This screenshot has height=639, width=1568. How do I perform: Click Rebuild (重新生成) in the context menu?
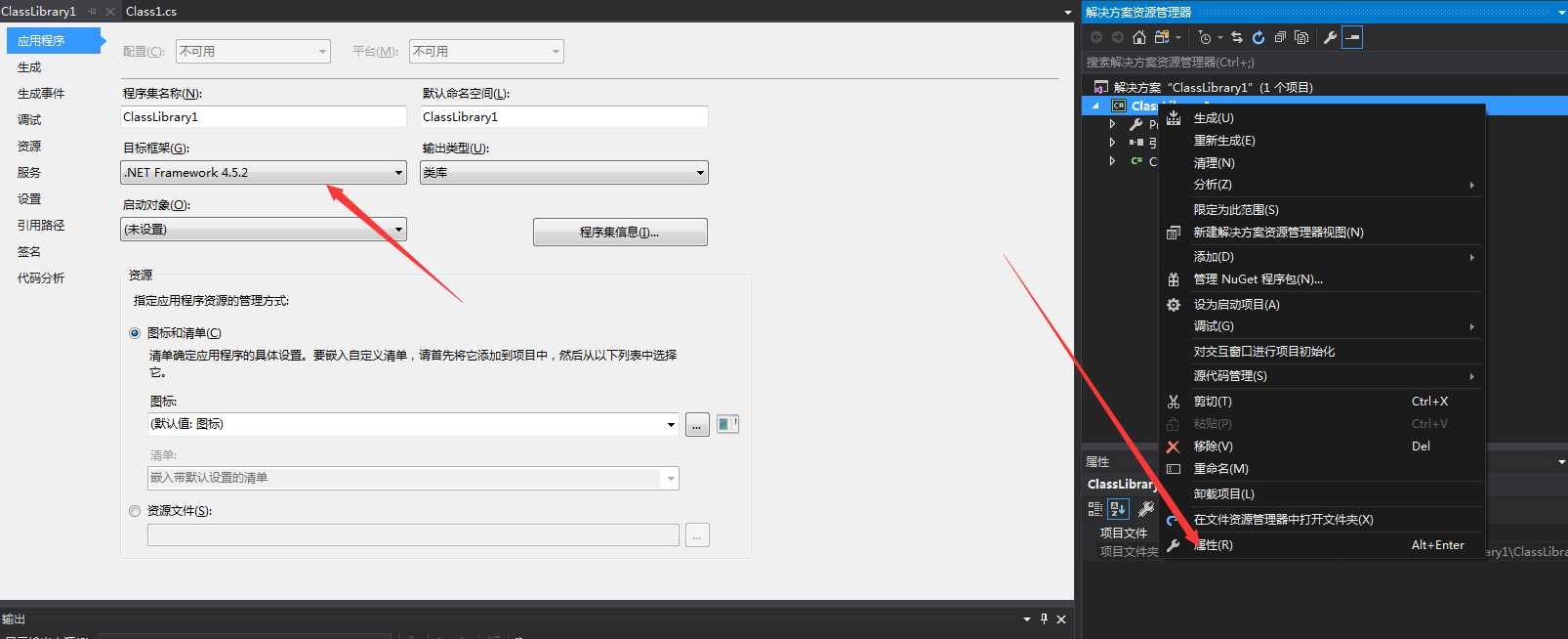[x=1321, y=141]
